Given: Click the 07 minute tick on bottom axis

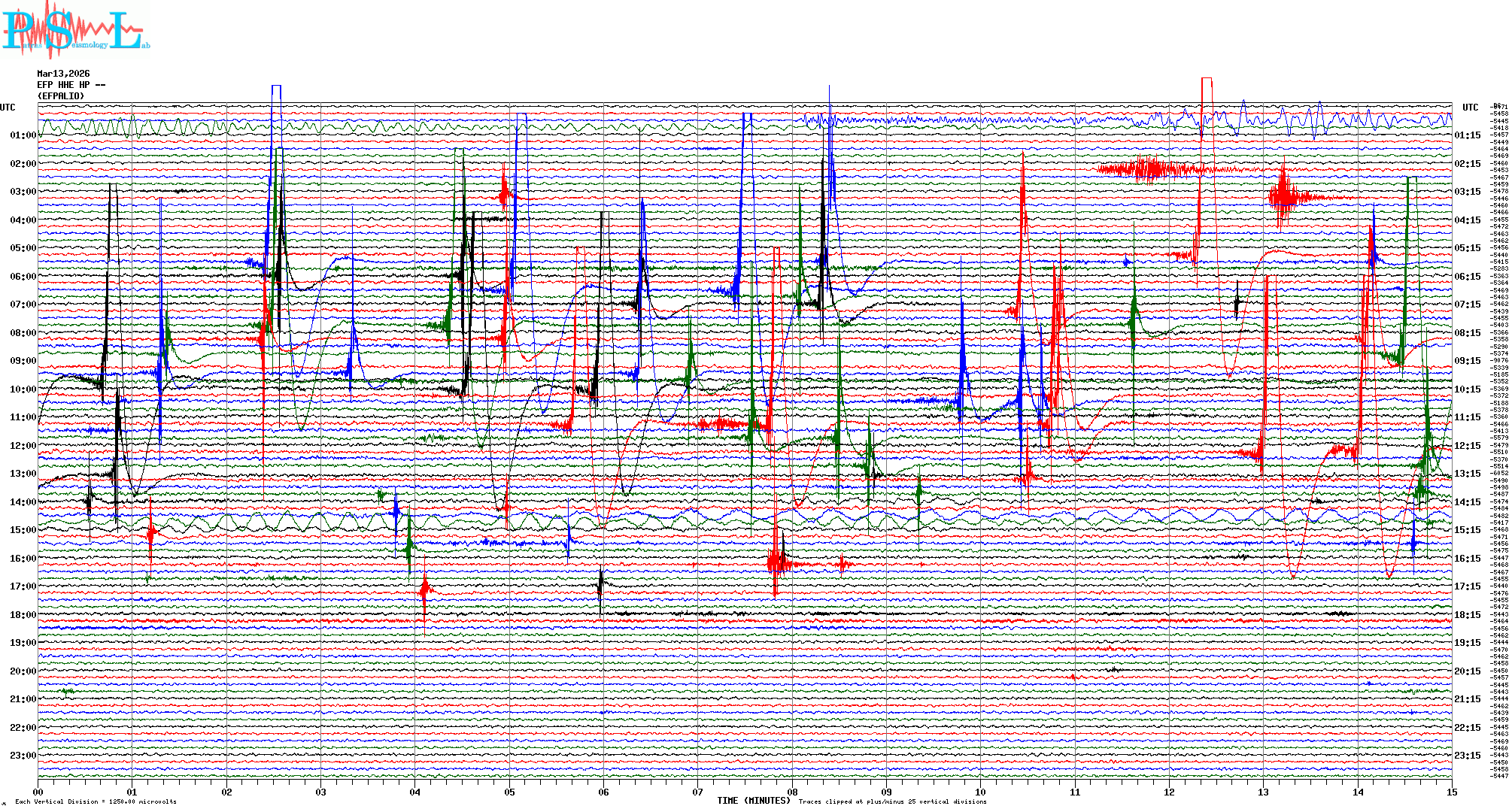Looking at the screenshot, I should pyautogui.click(x=697, y=792).
